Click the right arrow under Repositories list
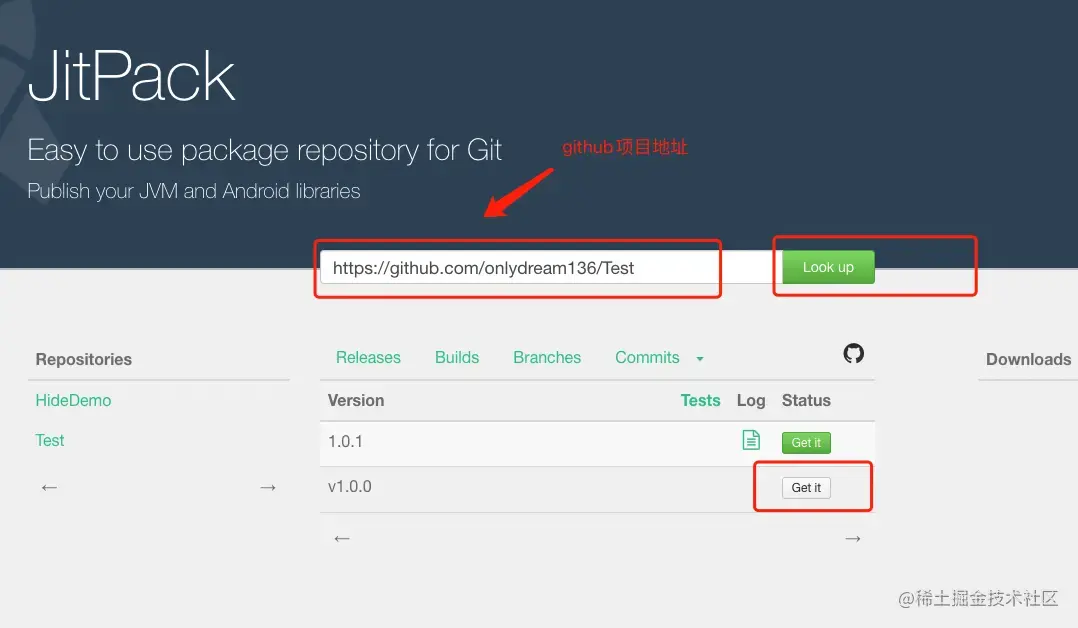 (267, 488)
